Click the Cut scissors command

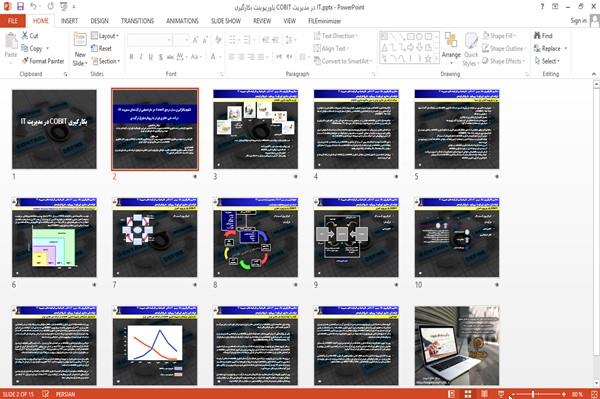coord(29,36)
